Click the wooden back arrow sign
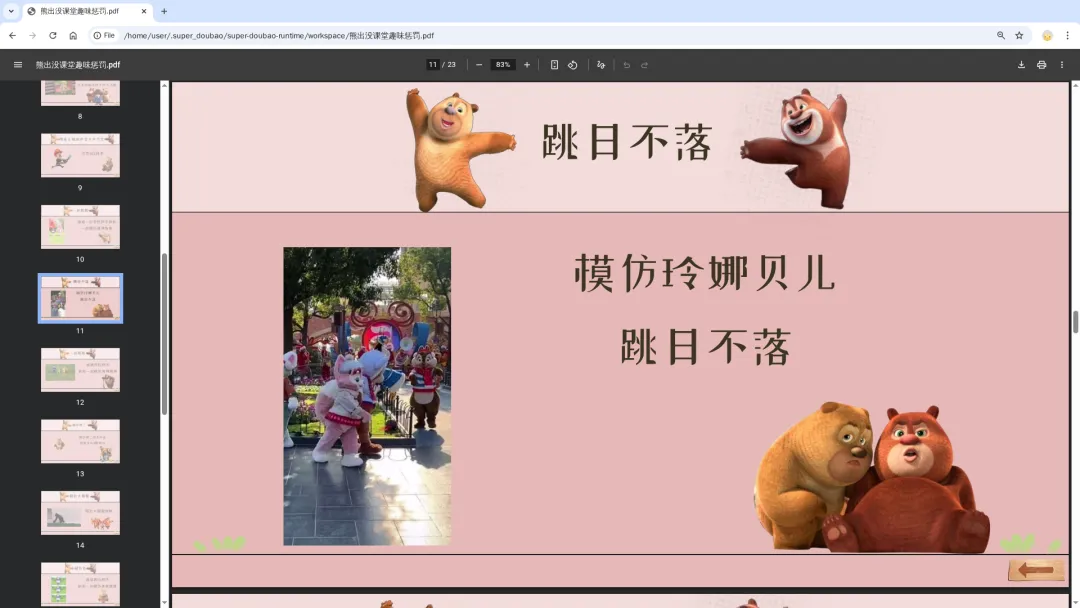The image size is (1080, 608). (1036, 569)
